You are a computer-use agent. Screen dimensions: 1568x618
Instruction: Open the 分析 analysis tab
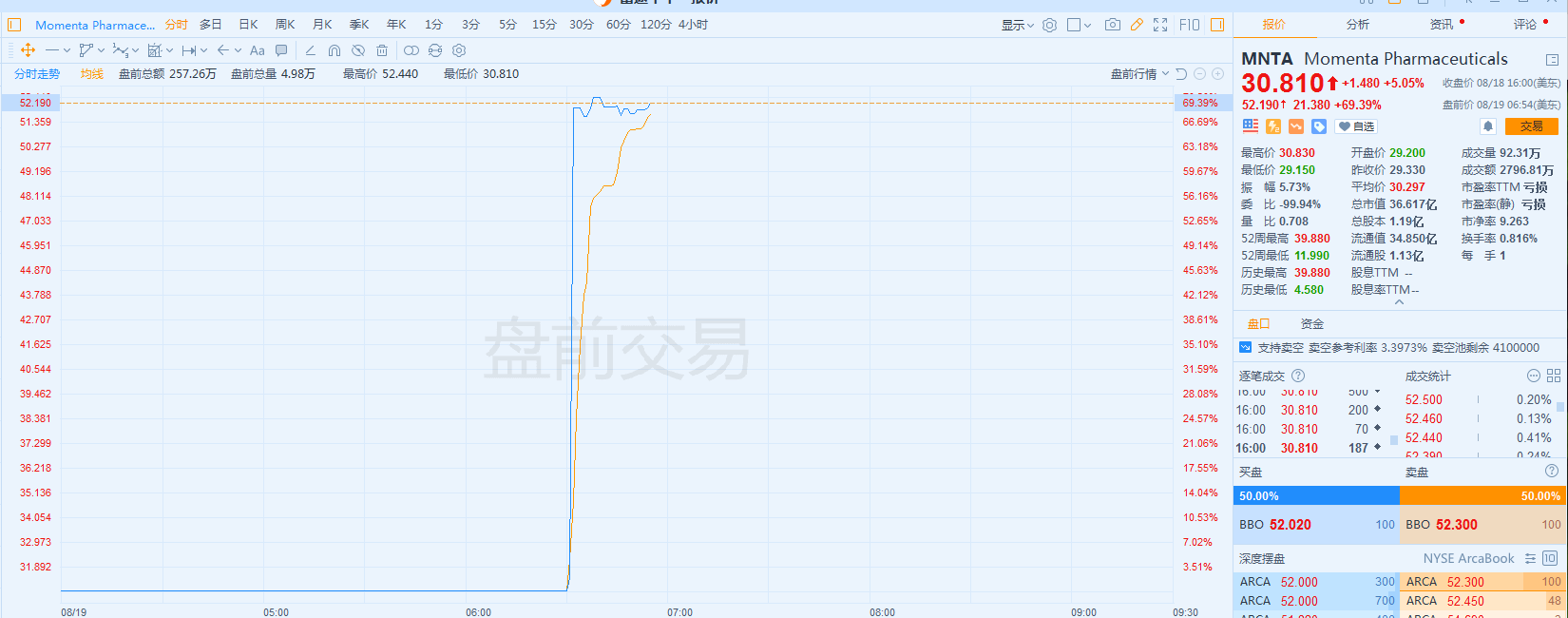[1358, 25]
